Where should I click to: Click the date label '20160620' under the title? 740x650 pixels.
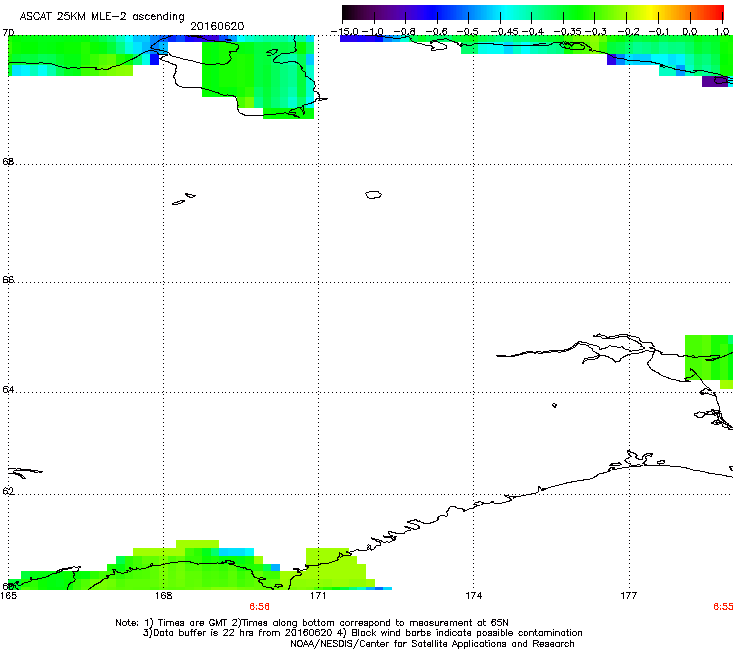(217, 26)
